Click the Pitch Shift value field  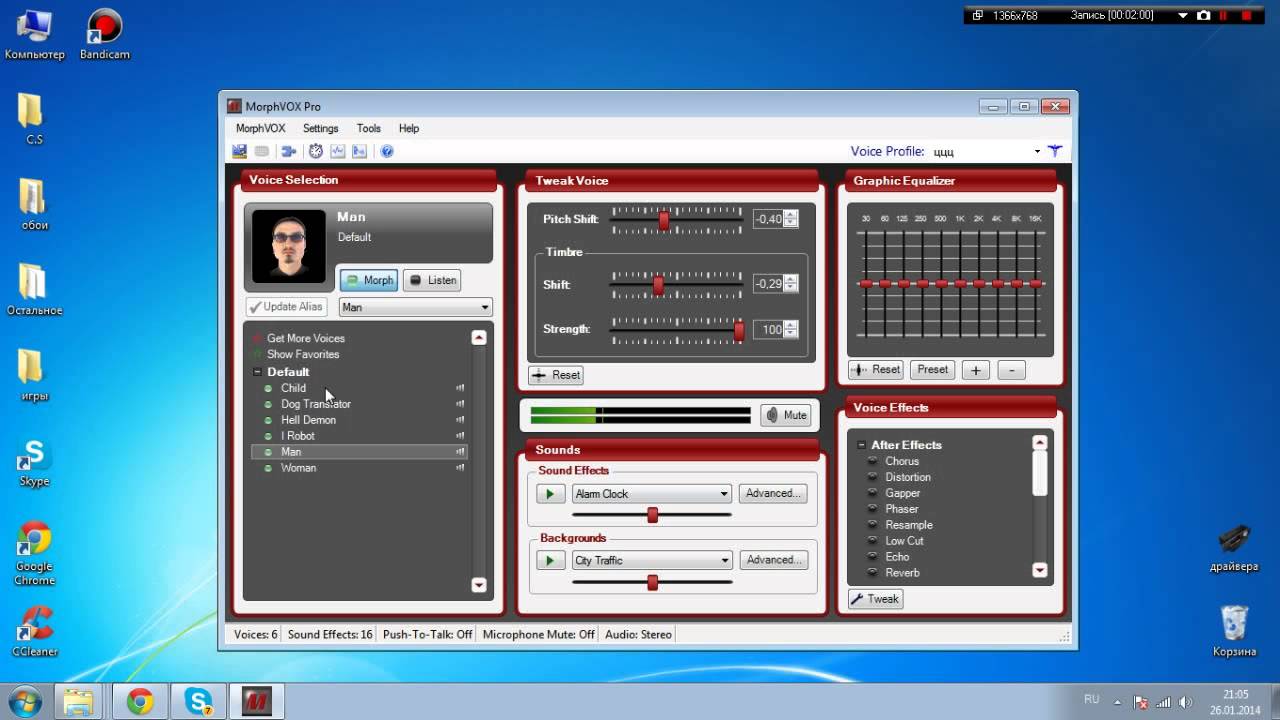click(x=768, y=219)
